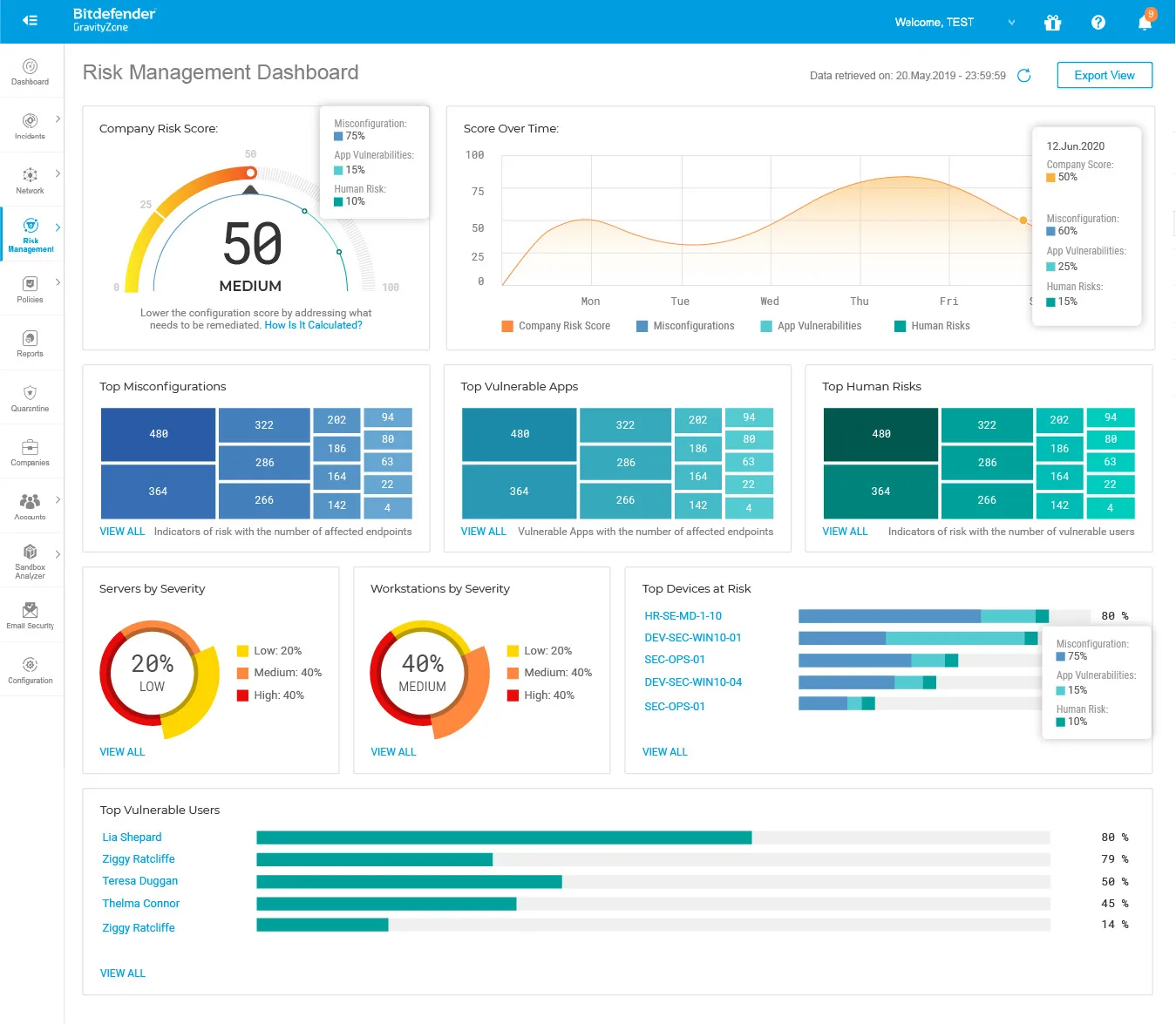Refresh the dashboard data

(1024, 76)
